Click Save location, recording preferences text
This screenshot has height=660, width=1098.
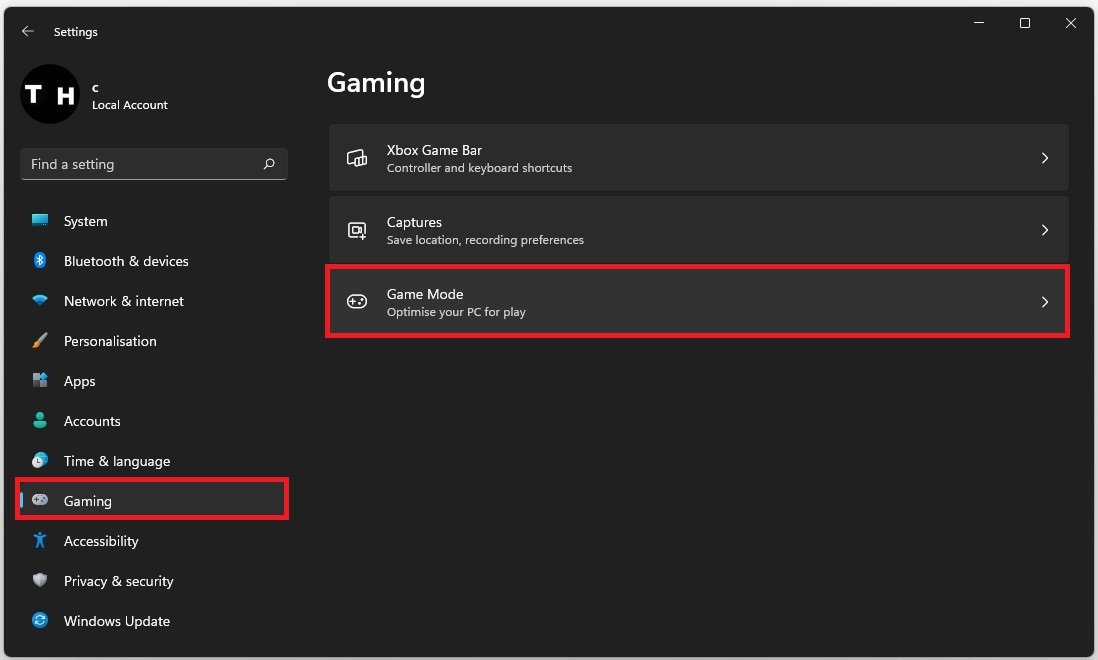(485, 240)
